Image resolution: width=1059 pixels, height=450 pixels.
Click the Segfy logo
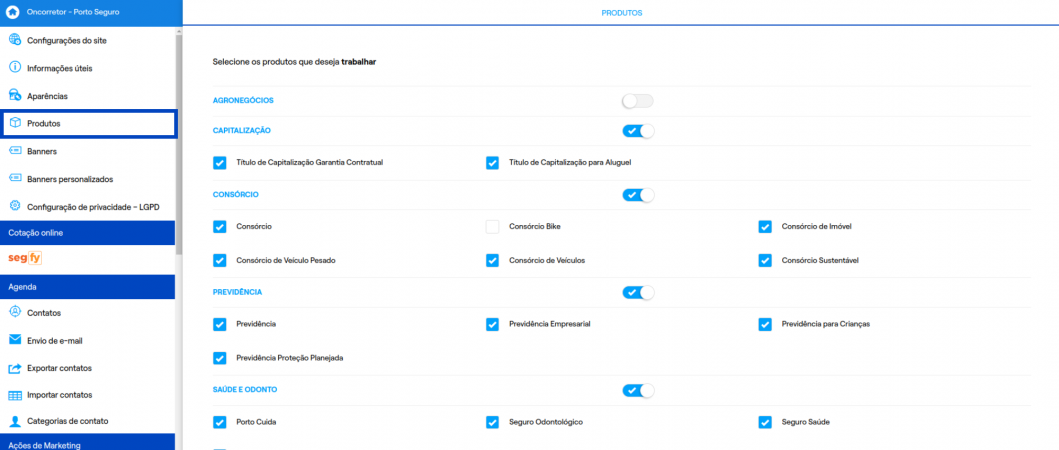pos(25,257)
